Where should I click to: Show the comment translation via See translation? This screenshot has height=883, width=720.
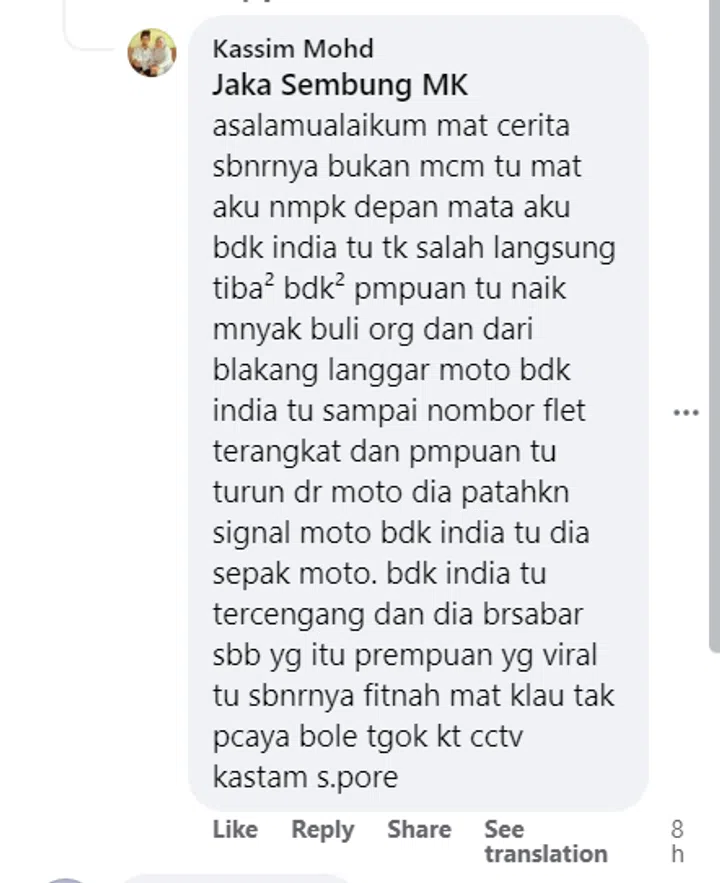click(545, 841)
